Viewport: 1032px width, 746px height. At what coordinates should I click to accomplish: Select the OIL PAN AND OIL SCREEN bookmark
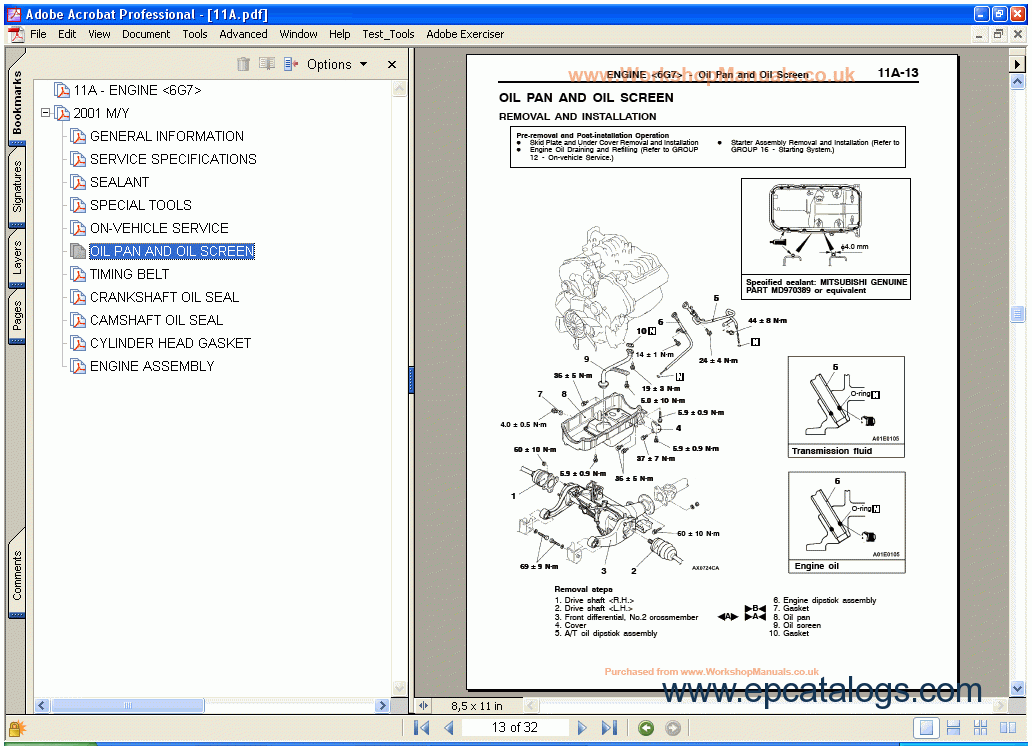point(172,252)
